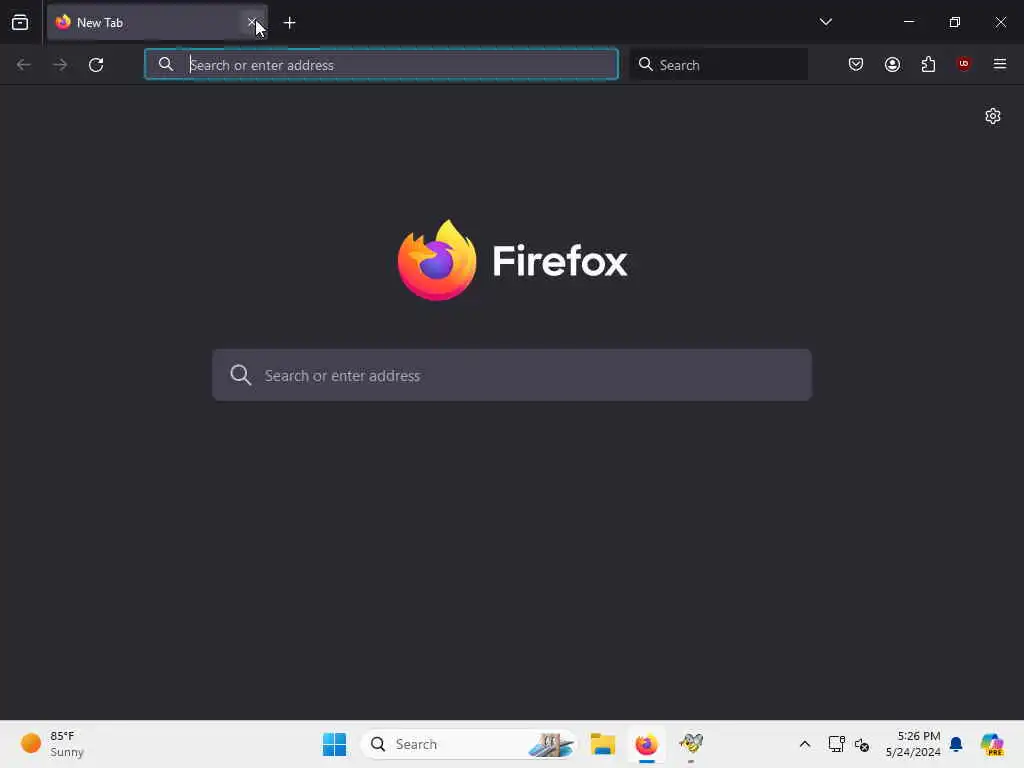
Task: Open File Explorer from taskbar
Action: (603, 744)
